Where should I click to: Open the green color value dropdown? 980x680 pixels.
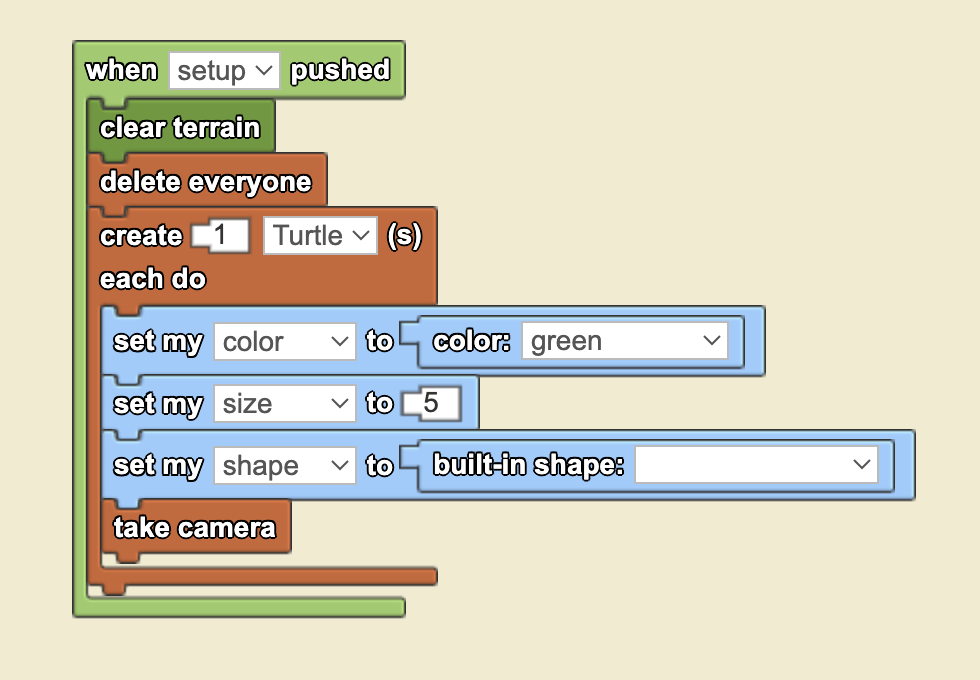point(625,341)
